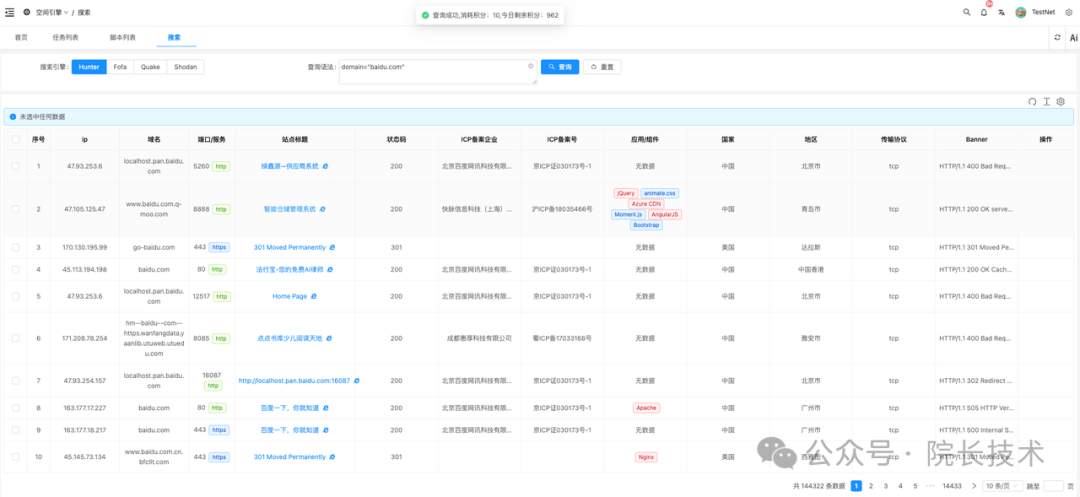Check the row for 47.93.254.157
Screen dimensions: 1080x497
click(16, 381)
